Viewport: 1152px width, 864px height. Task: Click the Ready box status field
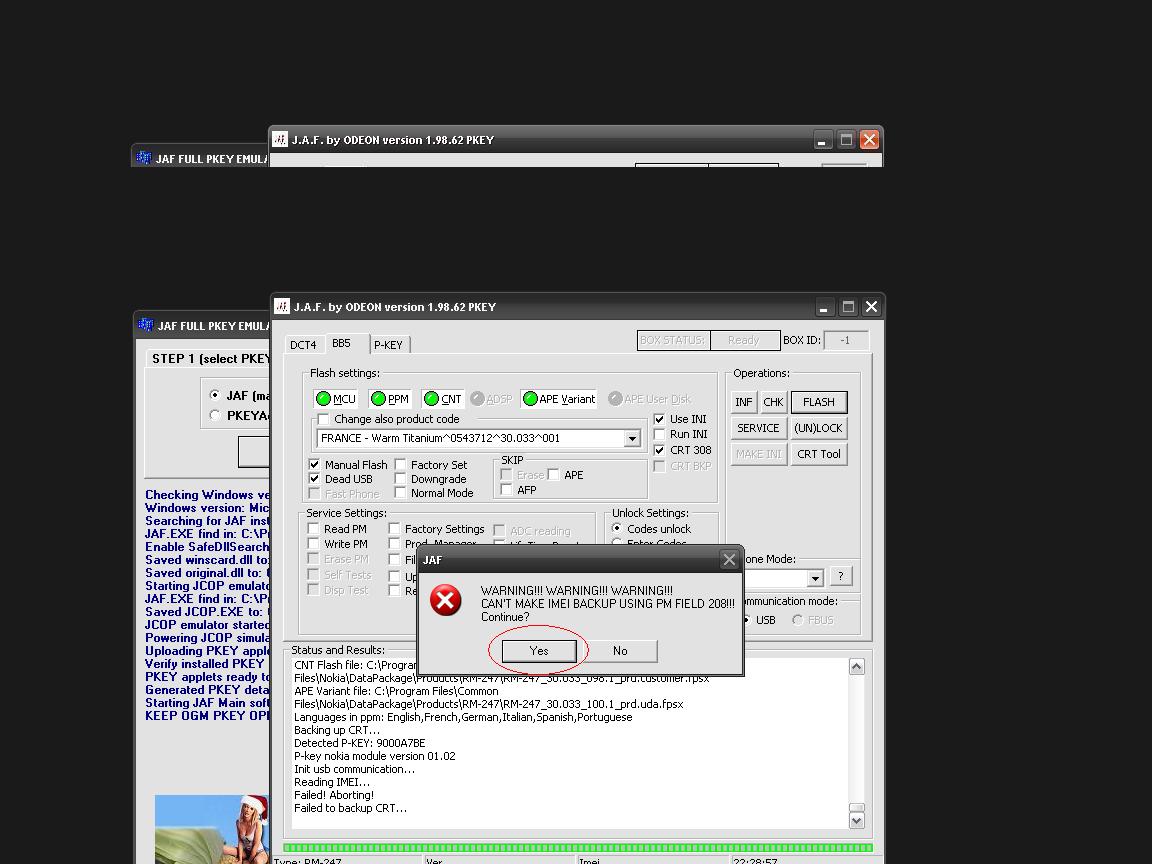(x=744, y=340)
